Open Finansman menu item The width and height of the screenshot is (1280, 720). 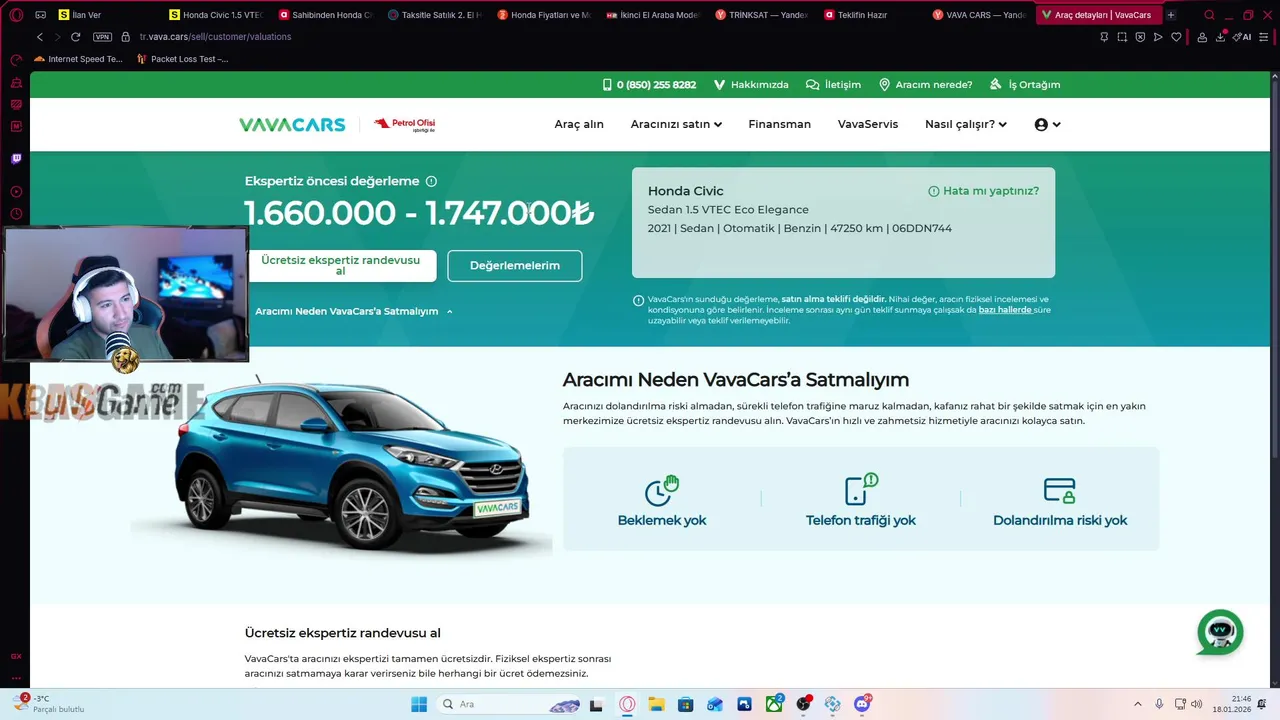point(779,125)
